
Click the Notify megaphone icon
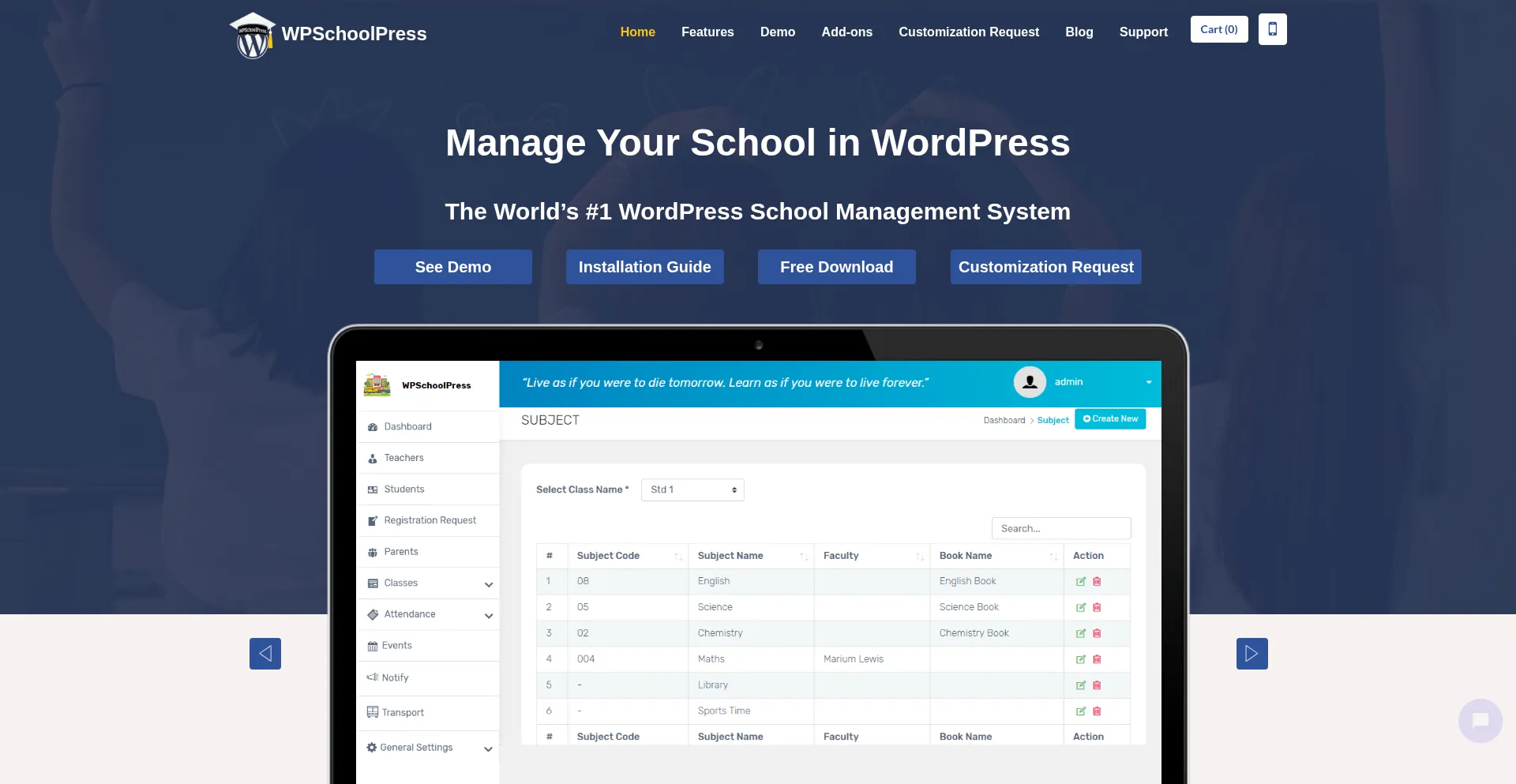pyautogui.click(x=373, y=677)
